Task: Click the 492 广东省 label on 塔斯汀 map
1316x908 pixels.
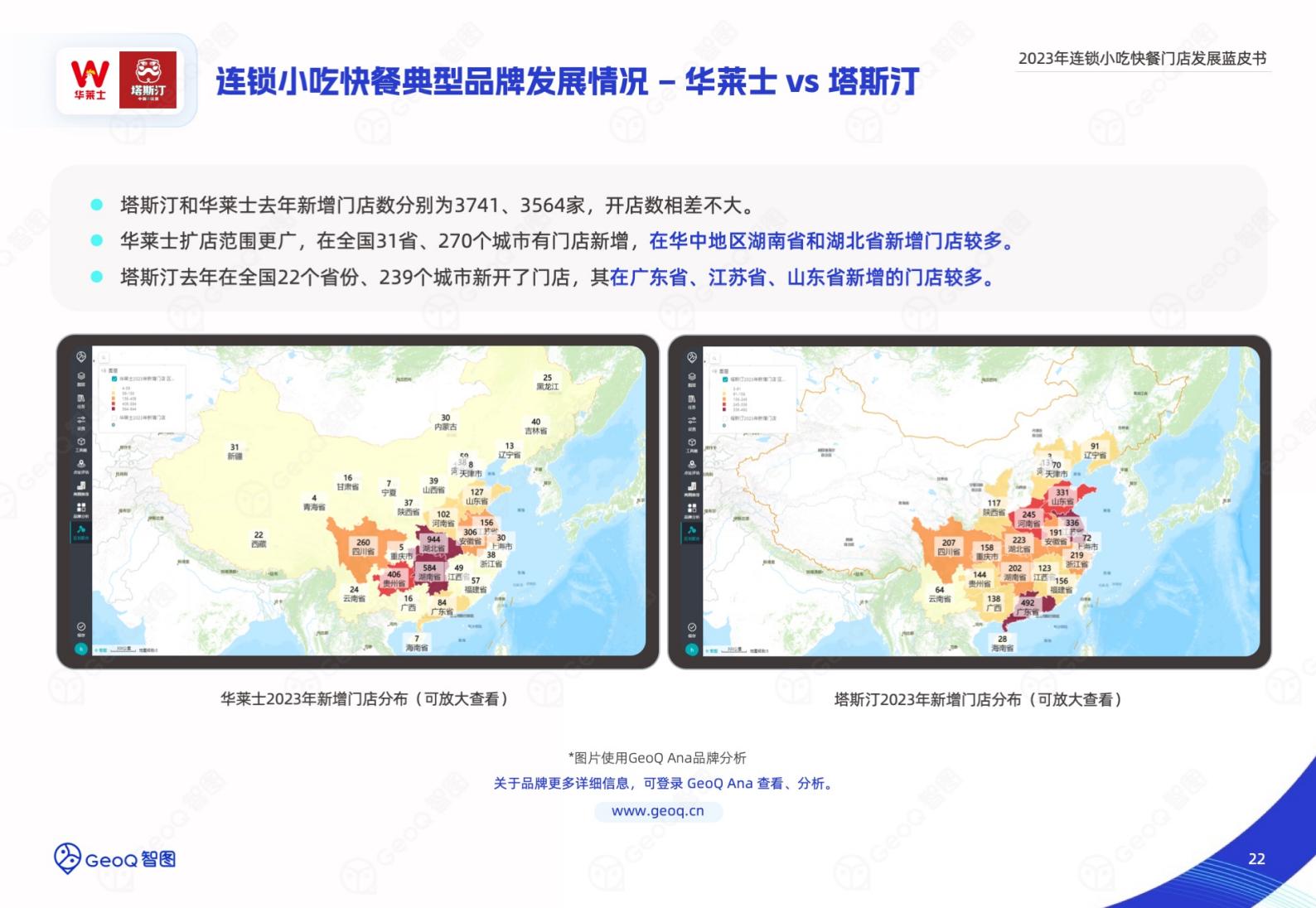Action: pyautogui.click(x=1028, y=607)
